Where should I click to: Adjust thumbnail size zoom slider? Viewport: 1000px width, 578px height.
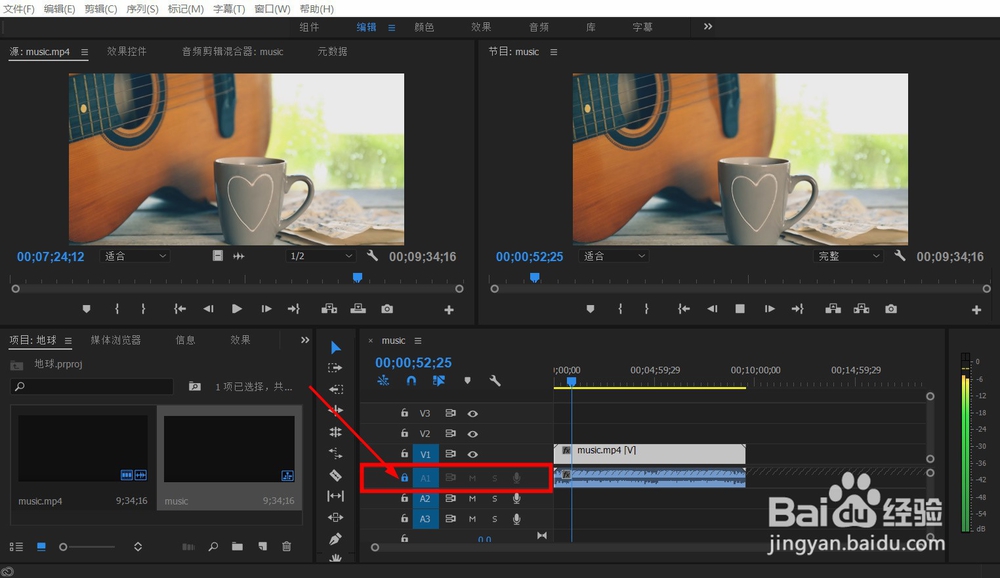tap(63, 547)
